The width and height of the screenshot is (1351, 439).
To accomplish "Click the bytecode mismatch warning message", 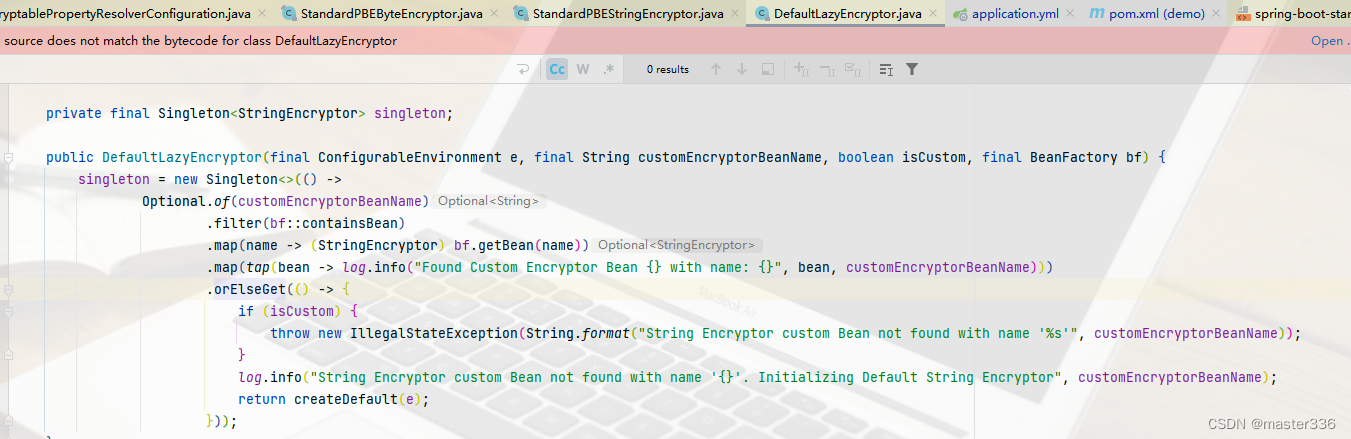I will (200, 41).
